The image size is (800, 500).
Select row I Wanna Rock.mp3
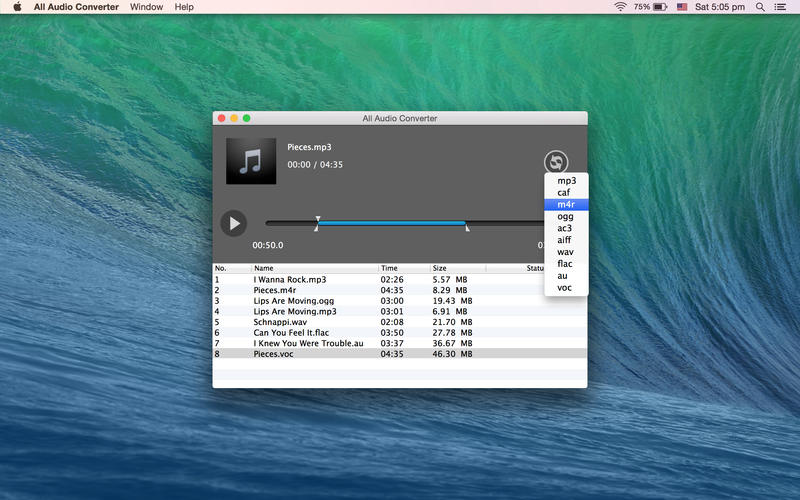[x=399, y=280]
